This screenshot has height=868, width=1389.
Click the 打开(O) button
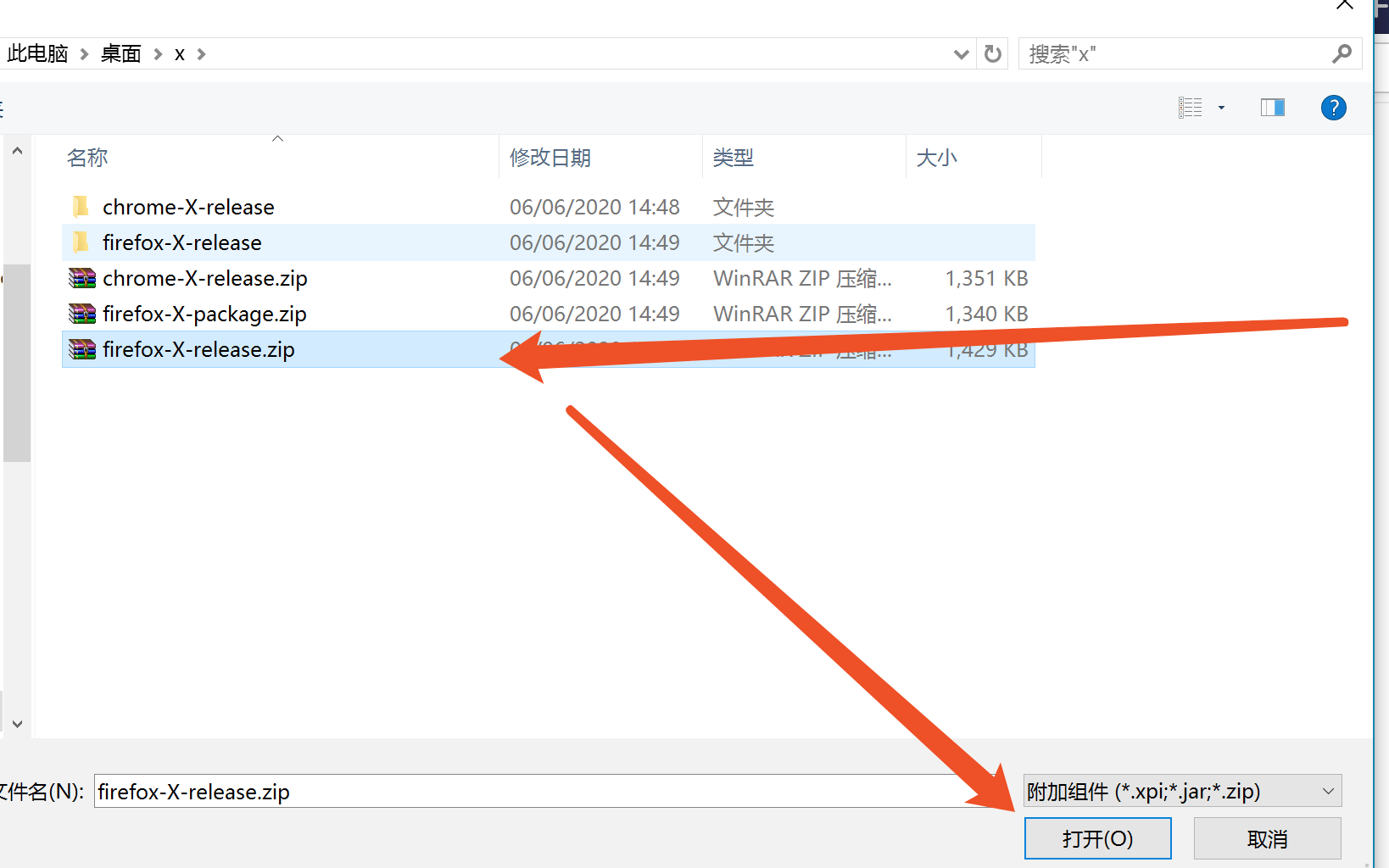(1097, 838)
